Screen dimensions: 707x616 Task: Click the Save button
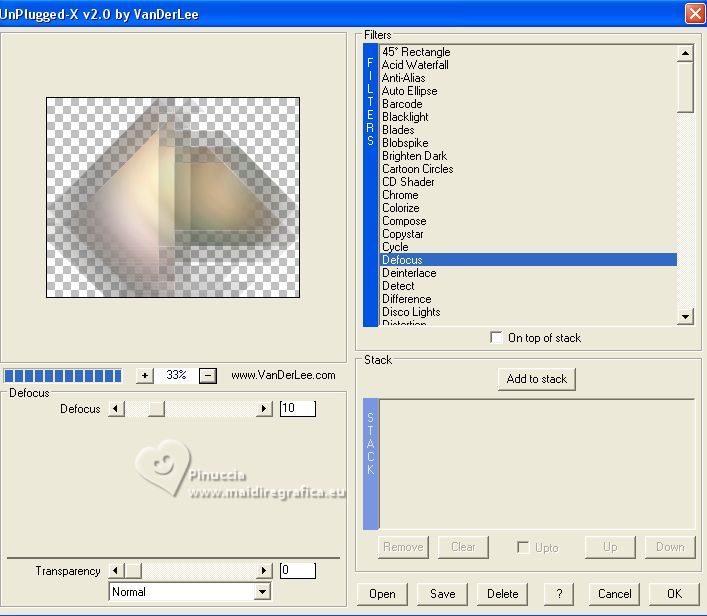coord(442,593)
